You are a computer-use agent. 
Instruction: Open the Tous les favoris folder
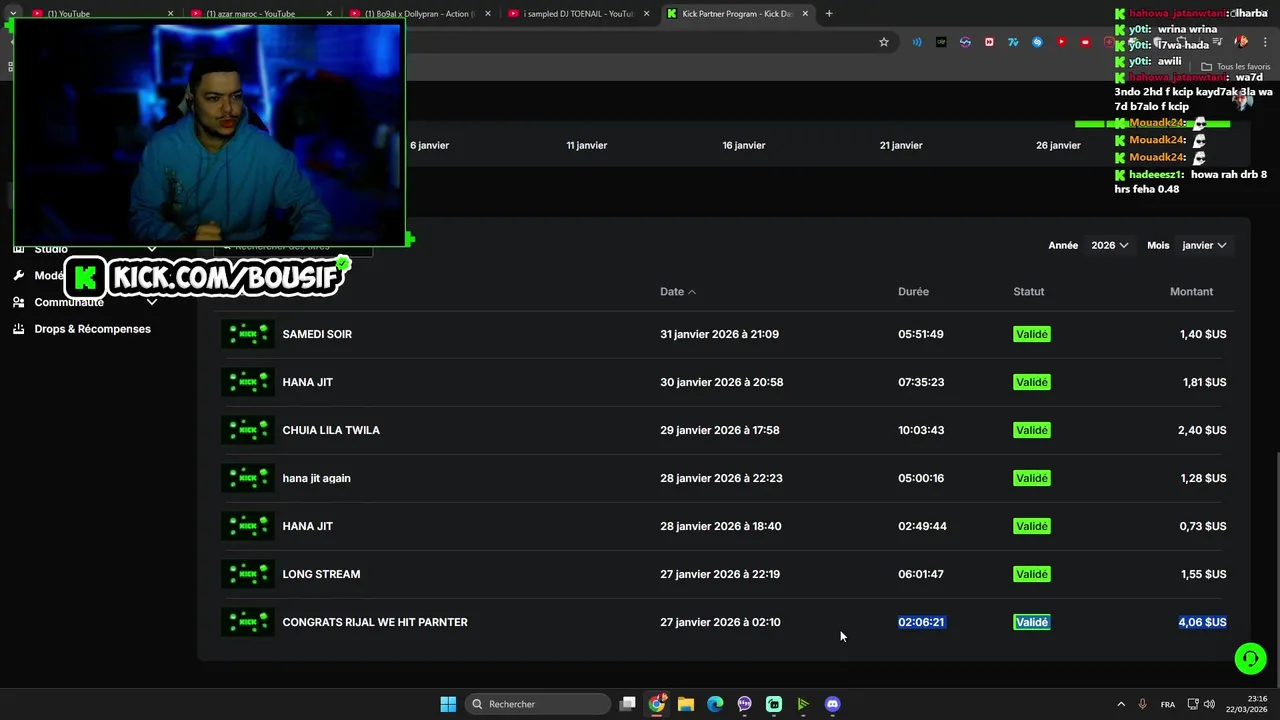pos(1235,66)
